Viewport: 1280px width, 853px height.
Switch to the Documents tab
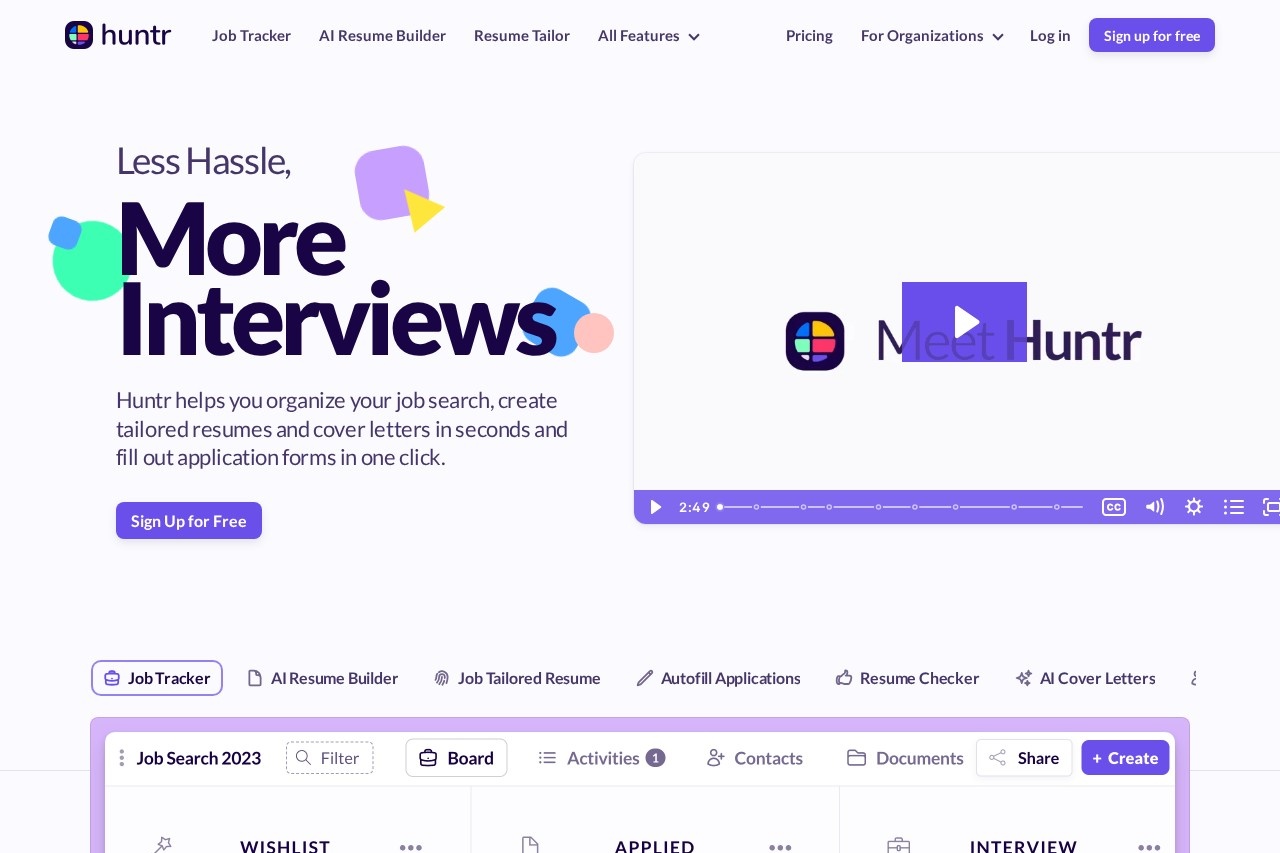coord(904,758)
